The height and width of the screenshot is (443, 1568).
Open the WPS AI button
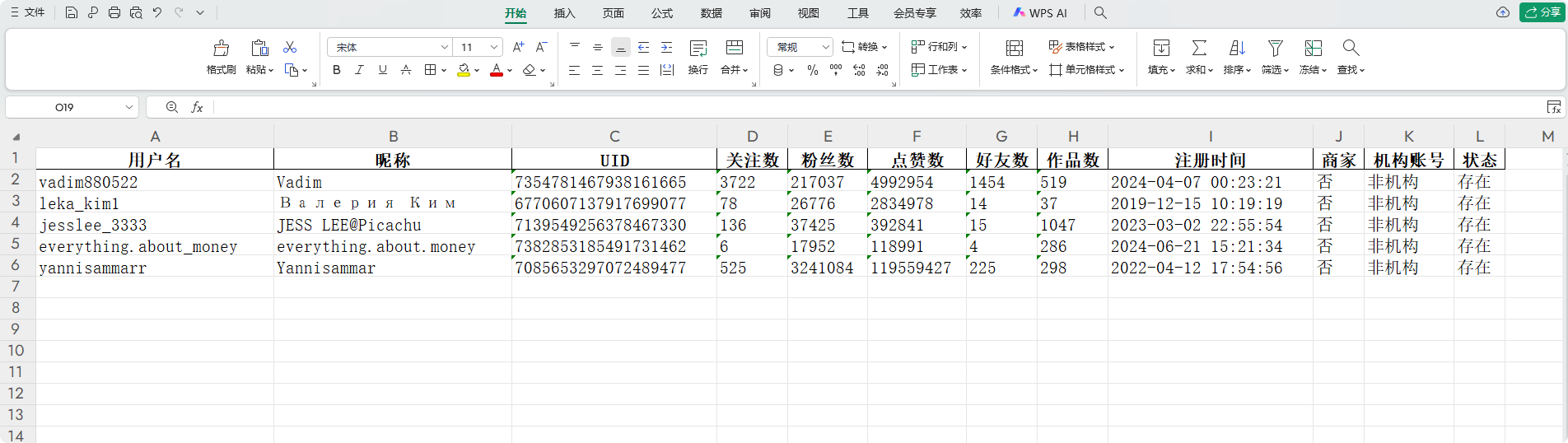click(1040, 13)
